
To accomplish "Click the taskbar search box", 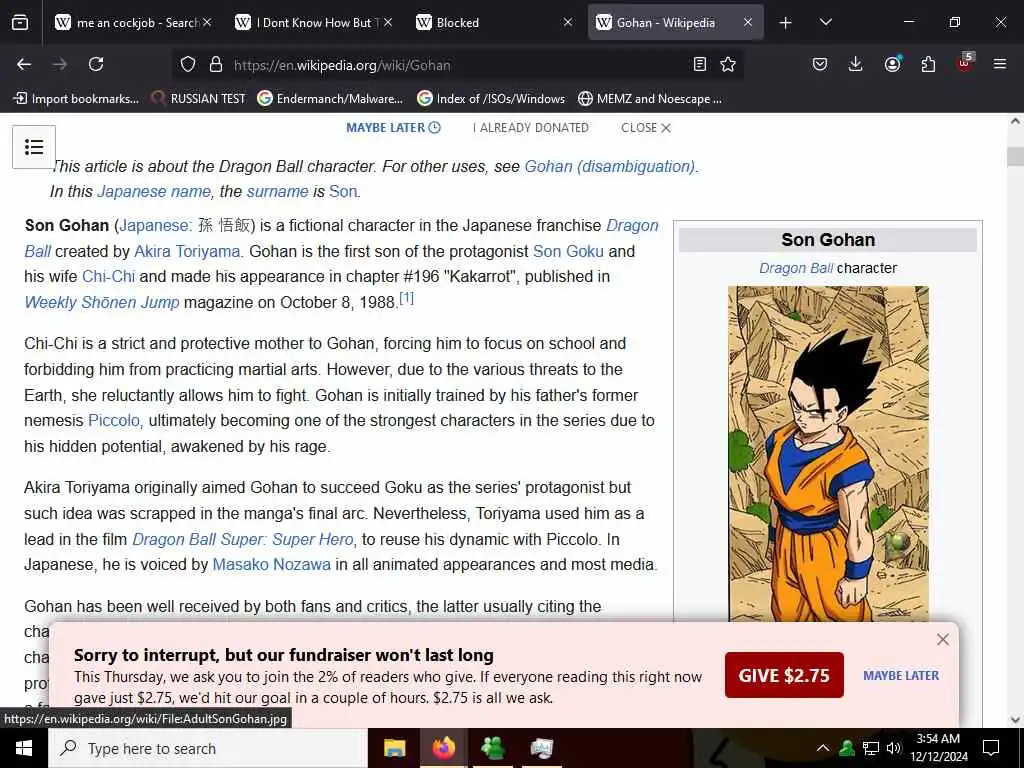I will point(208,748).
